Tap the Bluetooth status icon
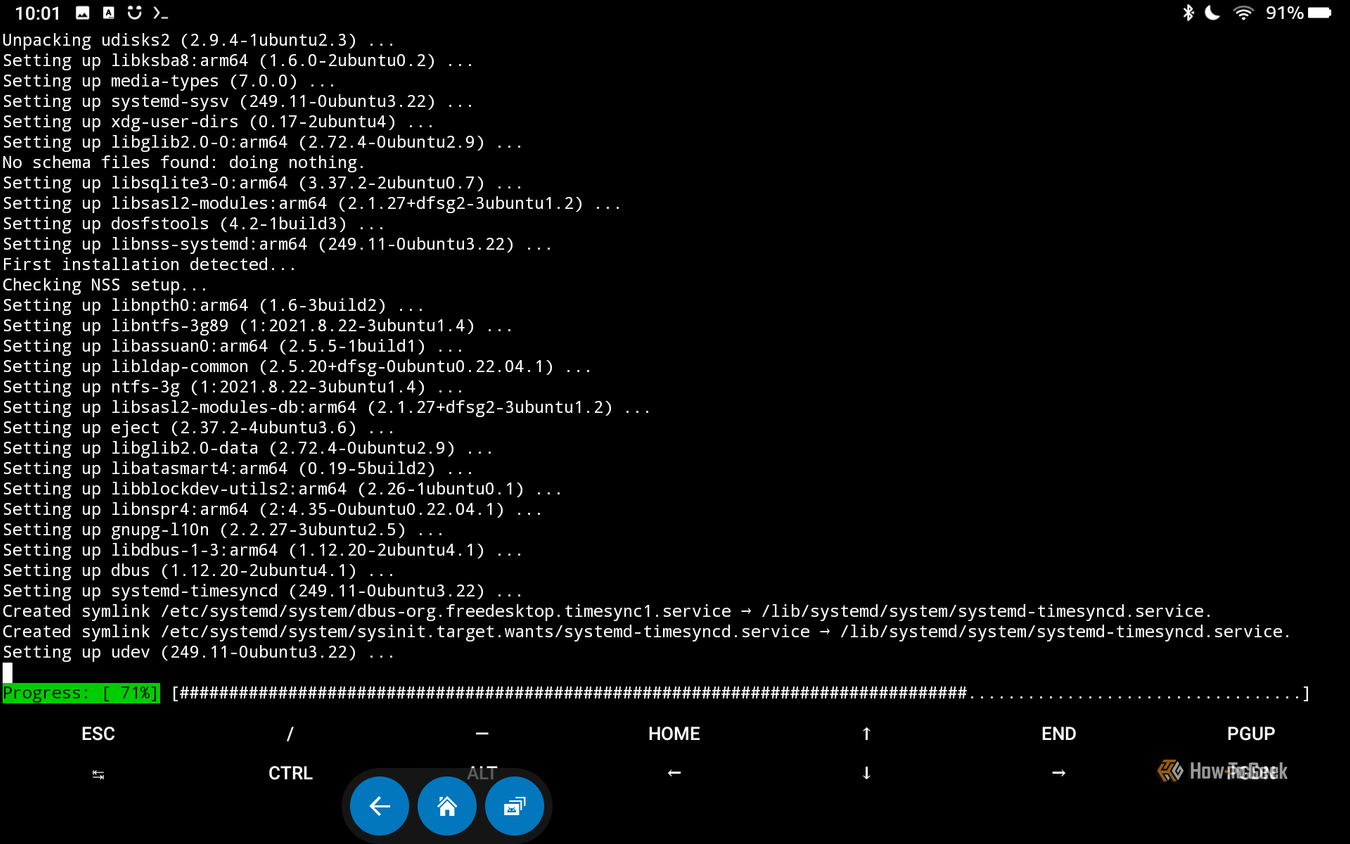1350x844 pixels. [x=1188, y=13]
